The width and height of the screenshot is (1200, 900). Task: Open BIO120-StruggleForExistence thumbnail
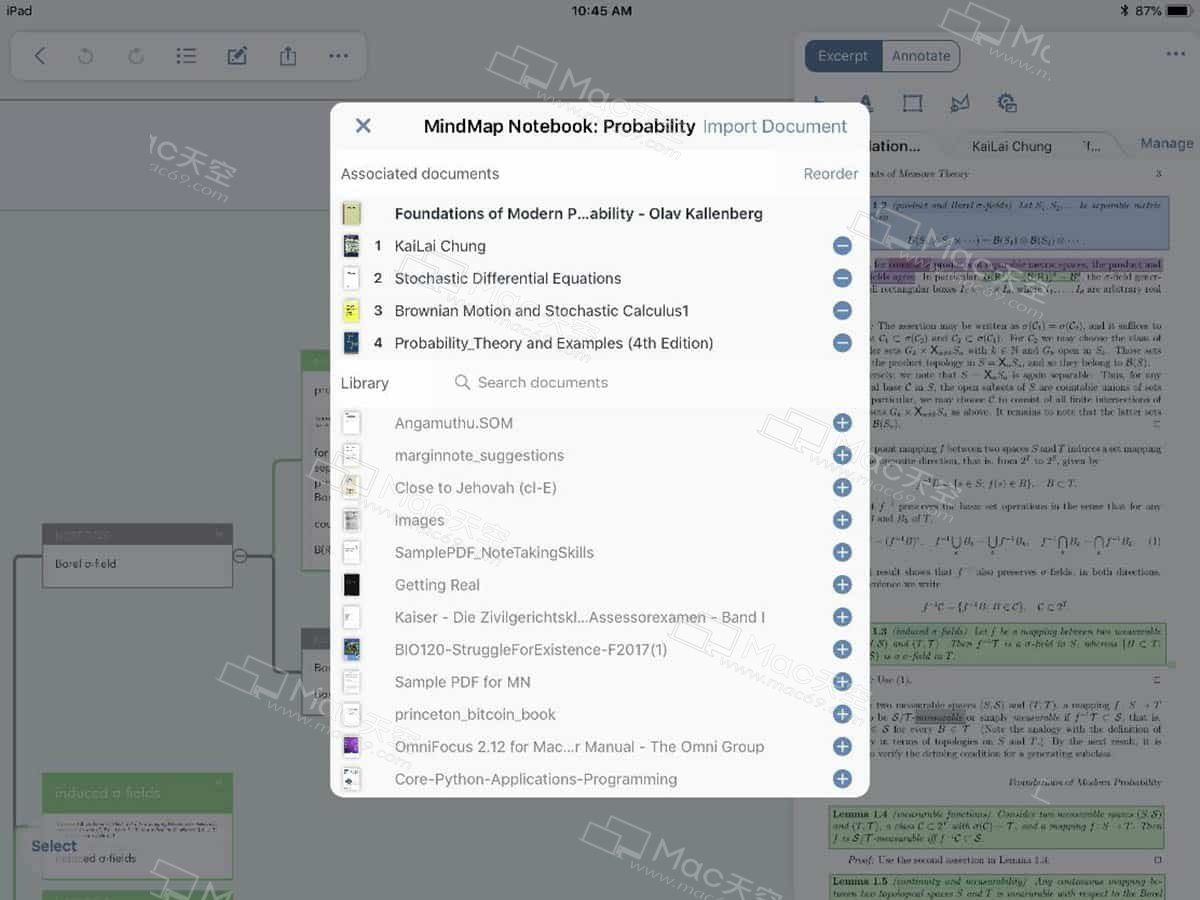point(351,649)
